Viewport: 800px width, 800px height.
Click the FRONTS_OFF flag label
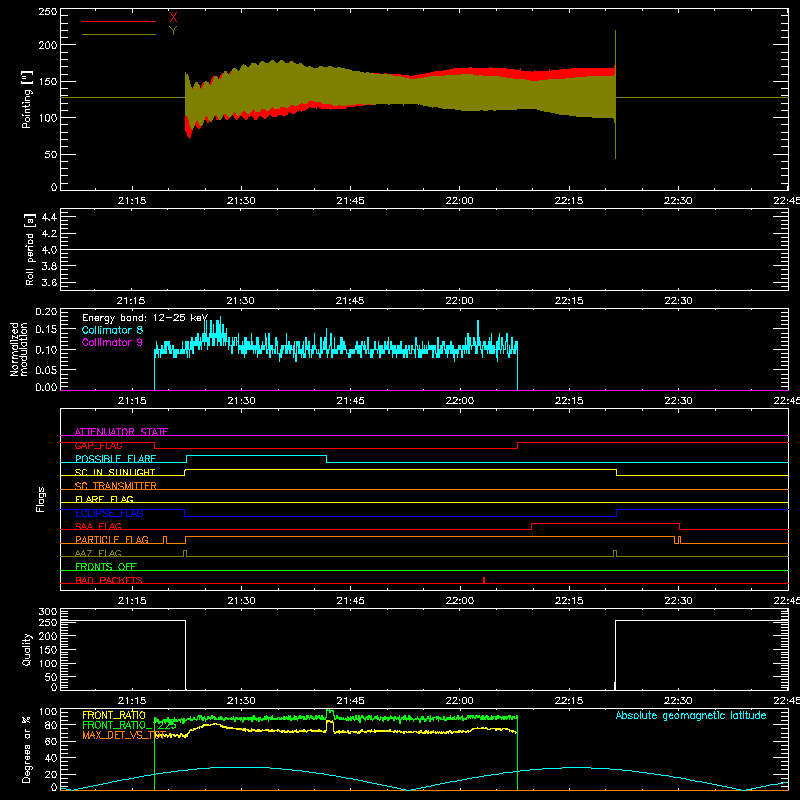click(106, 566)
